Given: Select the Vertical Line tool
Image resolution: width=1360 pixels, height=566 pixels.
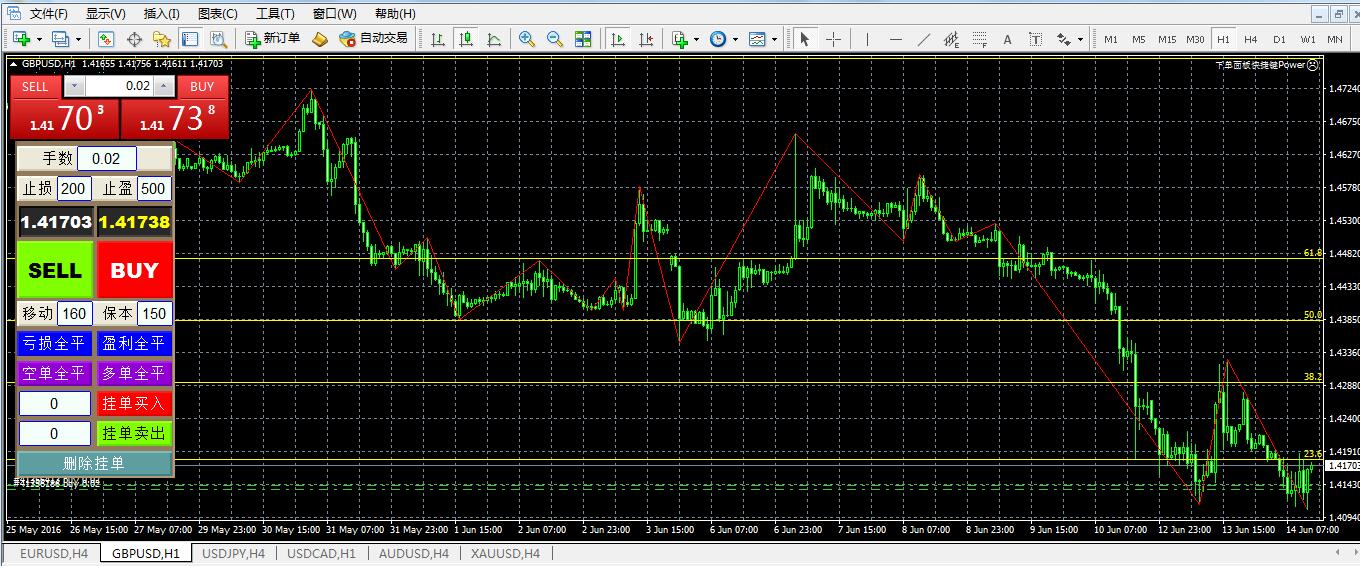Looking at the screenshot, I should [867, 39].
